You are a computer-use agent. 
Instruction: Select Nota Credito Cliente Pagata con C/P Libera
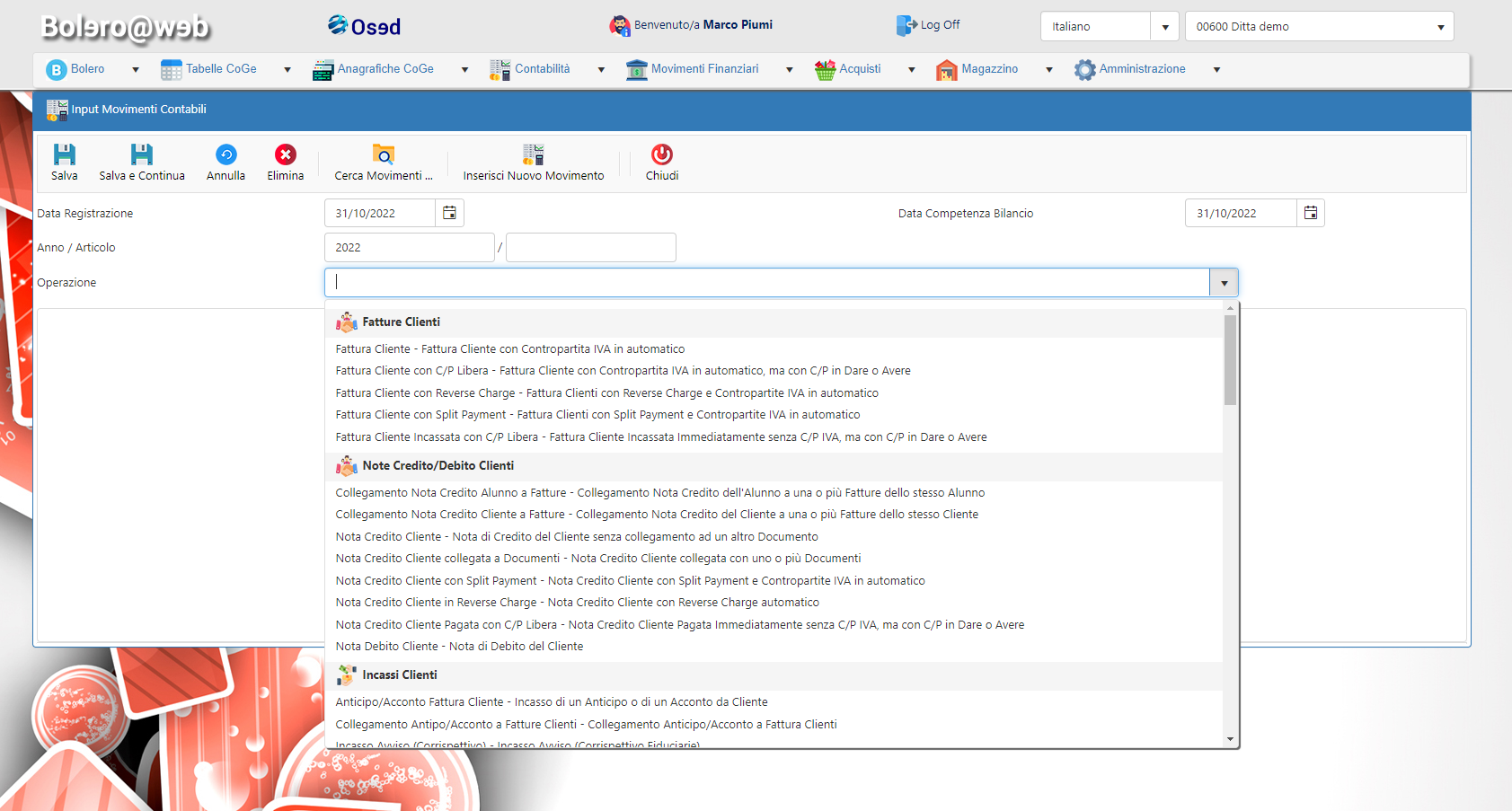coord(774,625)
